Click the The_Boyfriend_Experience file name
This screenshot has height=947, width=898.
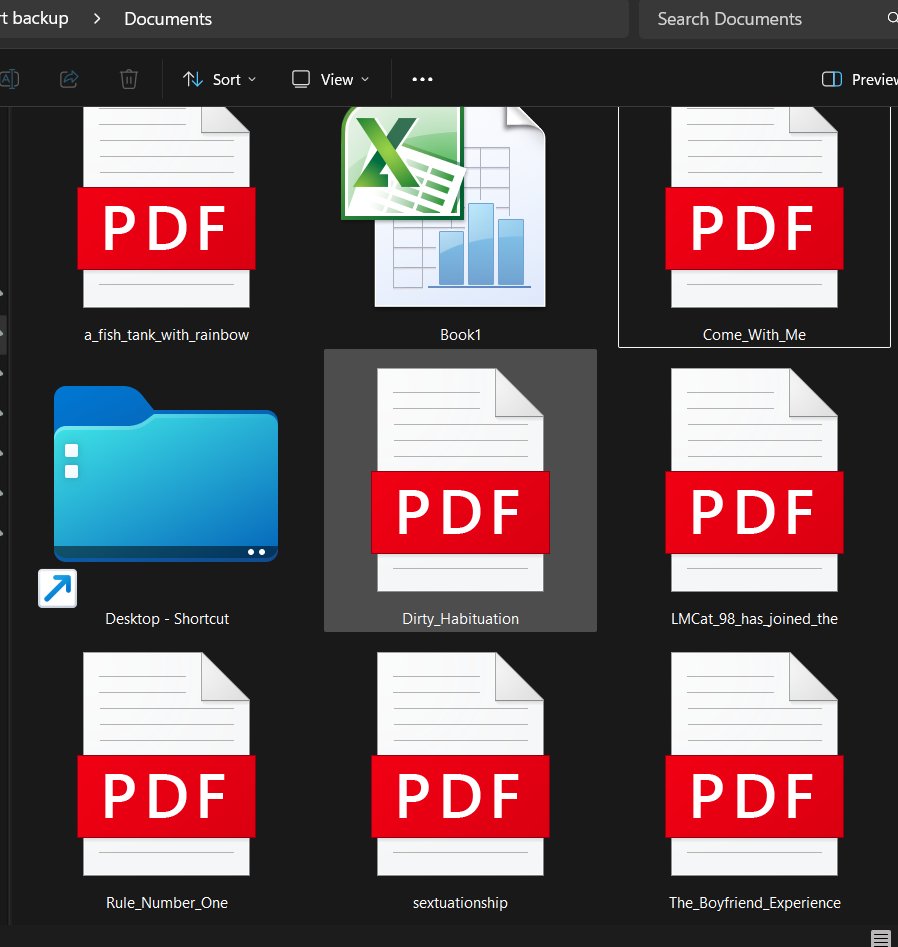754,902
